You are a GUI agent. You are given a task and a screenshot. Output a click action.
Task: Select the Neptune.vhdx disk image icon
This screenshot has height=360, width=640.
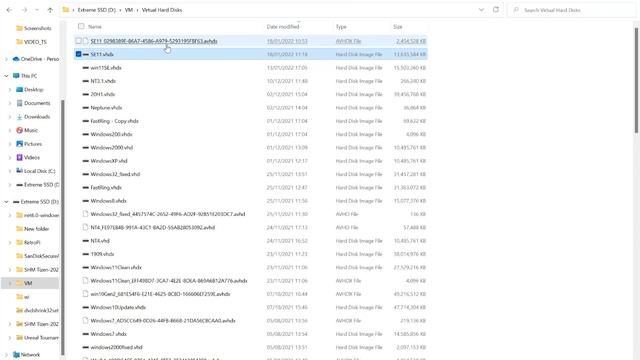coord(85,108)
